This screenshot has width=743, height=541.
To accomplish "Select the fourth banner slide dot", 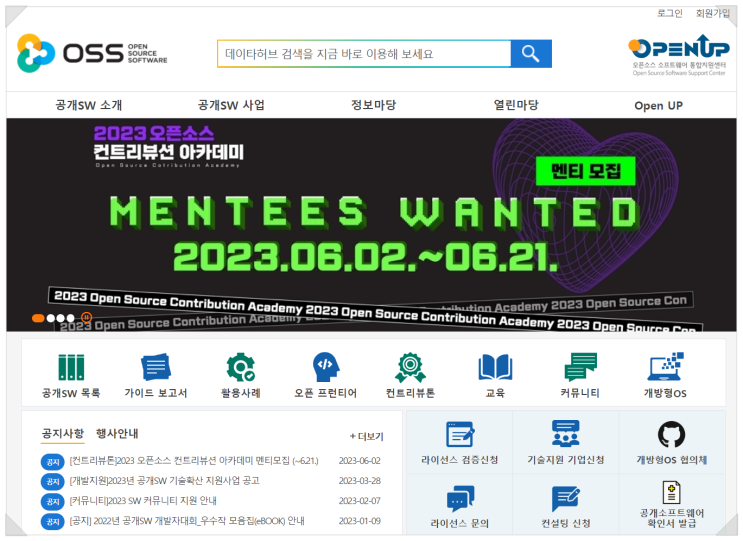I will click(71, 318).
